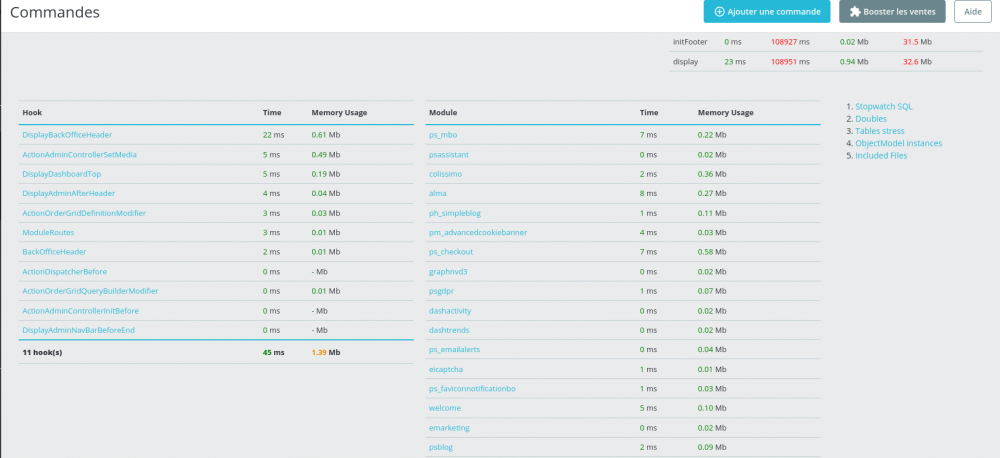Select the welcome module link
This screenshot has width=1000, height=458.
[x=445, y=408]
